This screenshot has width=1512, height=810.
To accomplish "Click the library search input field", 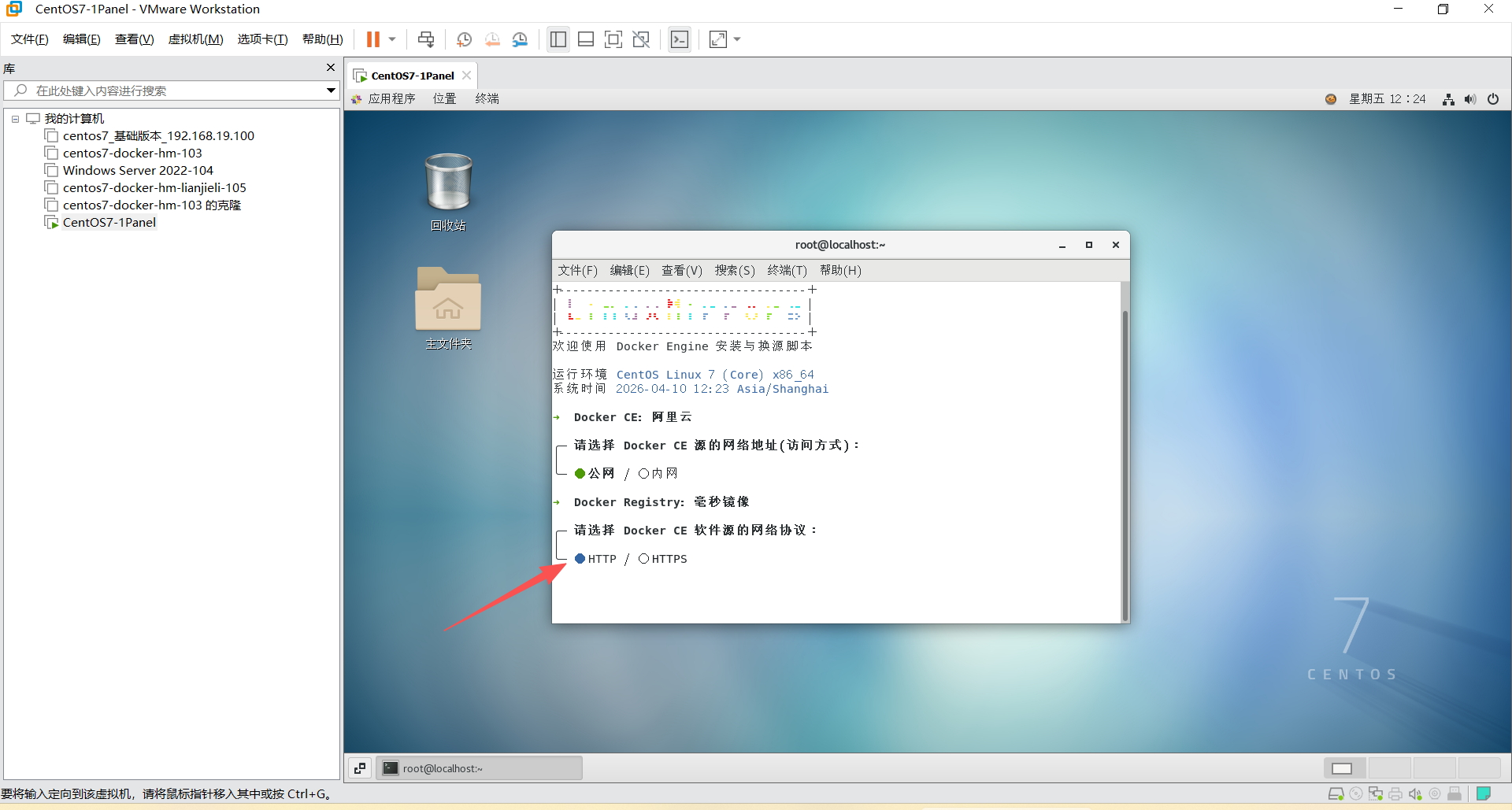I will (165, 91).
